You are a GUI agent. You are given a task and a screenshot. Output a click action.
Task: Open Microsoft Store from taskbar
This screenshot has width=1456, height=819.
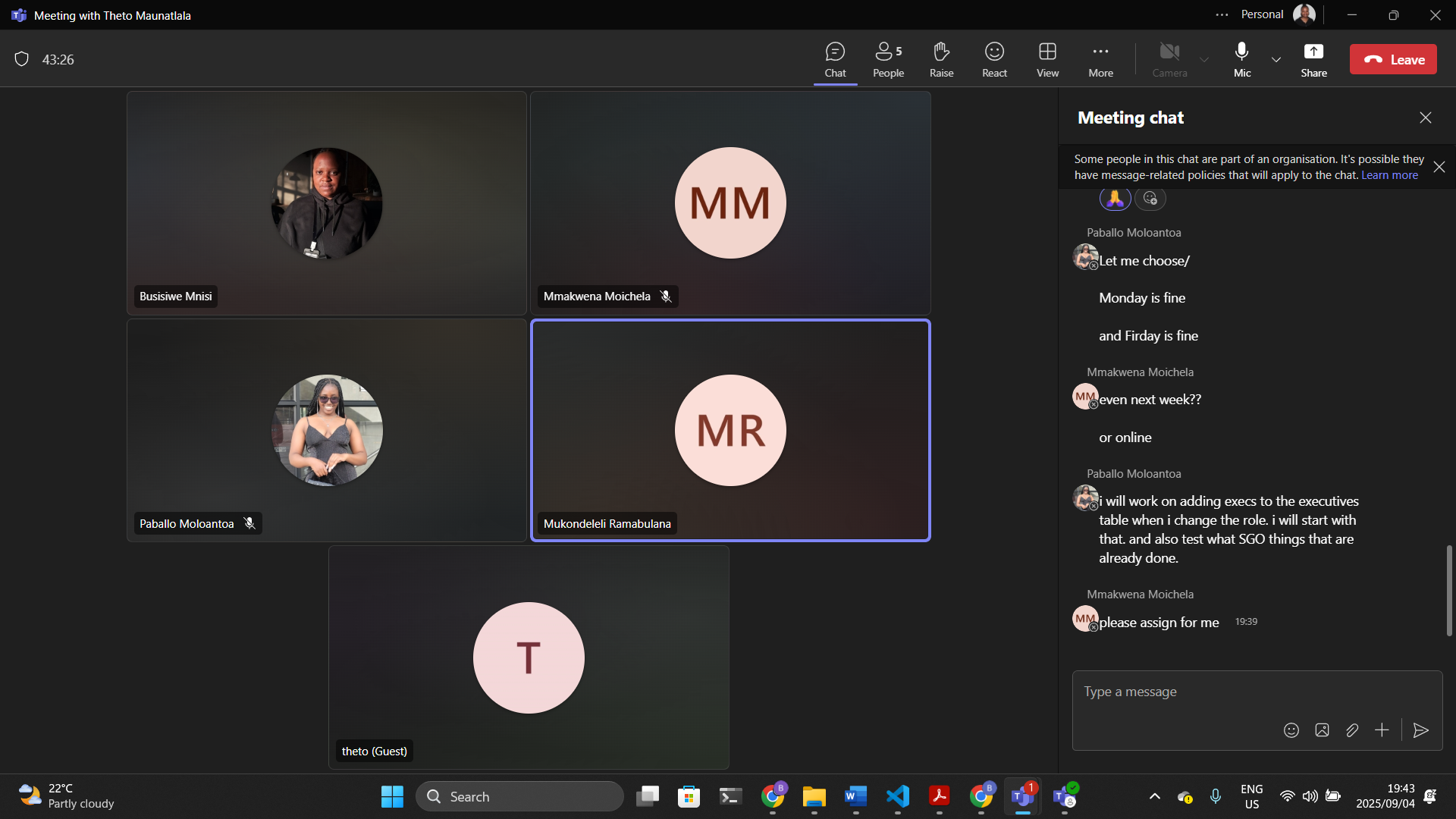click(x=689, y=797)
